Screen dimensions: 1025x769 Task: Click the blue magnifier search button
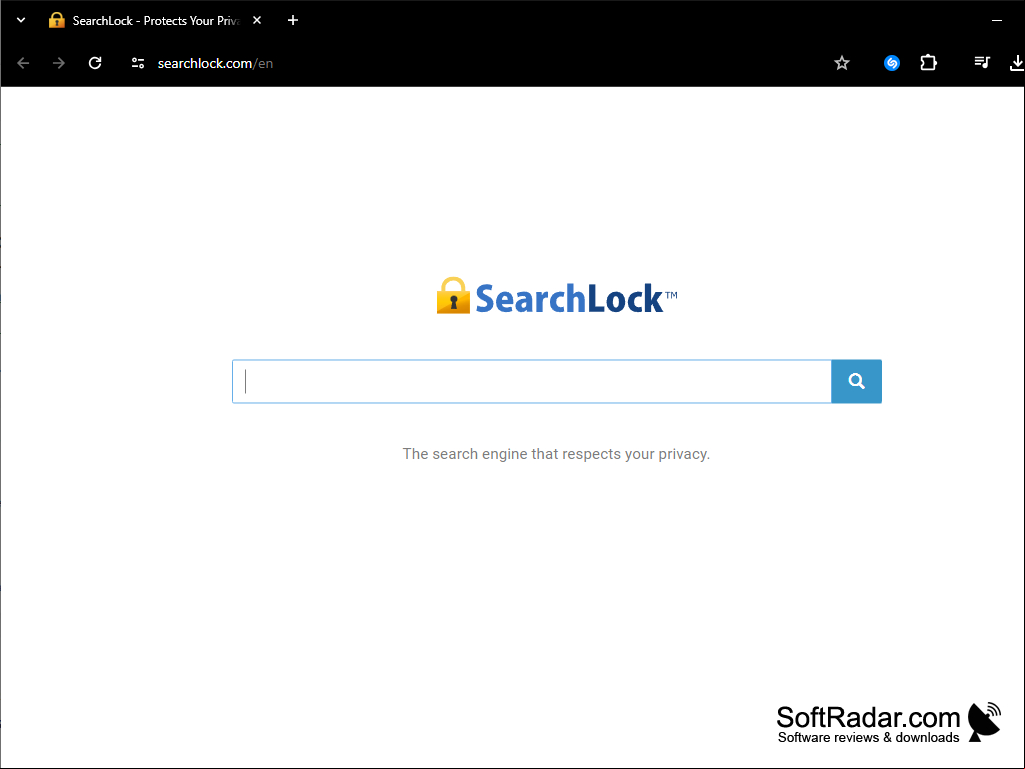click(856, 381)
